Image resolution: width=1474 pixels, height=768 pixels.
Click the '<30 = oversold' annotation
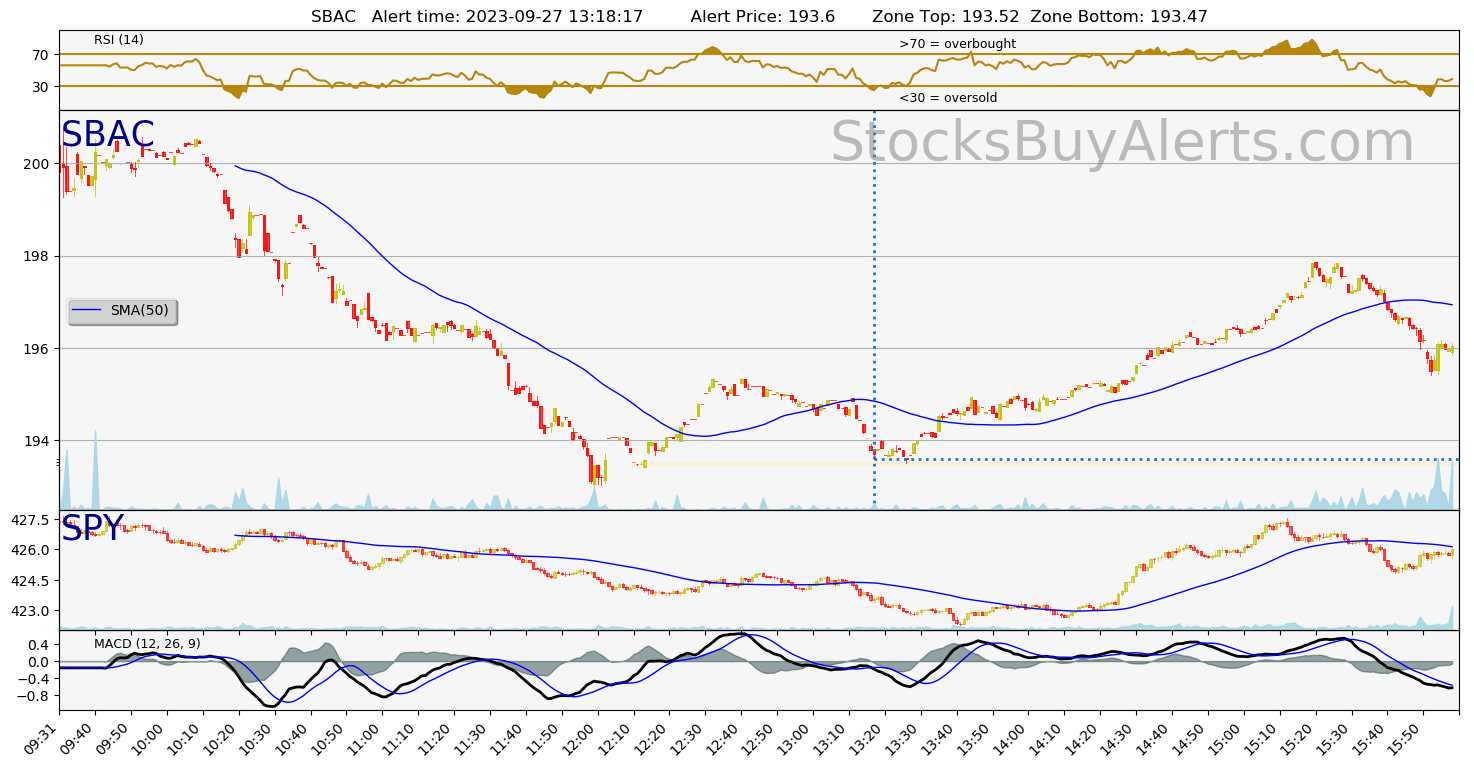pos(948,98)
